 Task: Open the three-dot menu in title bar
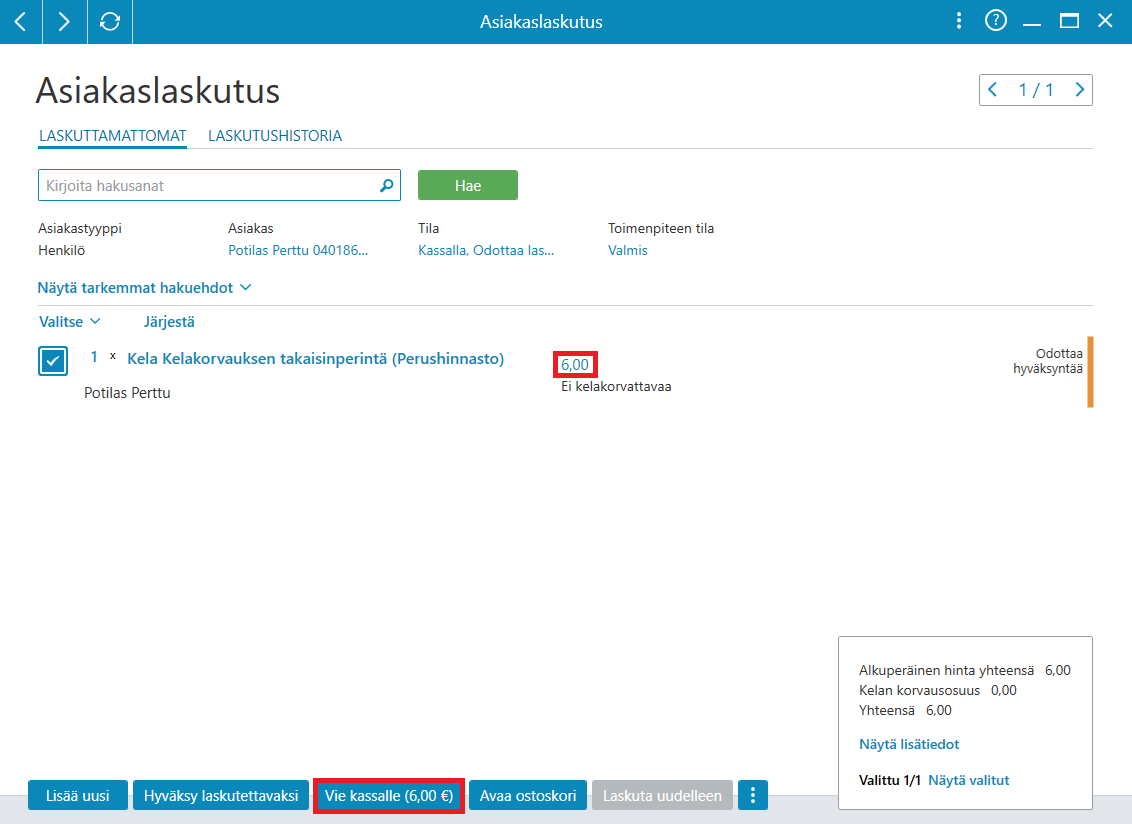click(x=959, y=21)
